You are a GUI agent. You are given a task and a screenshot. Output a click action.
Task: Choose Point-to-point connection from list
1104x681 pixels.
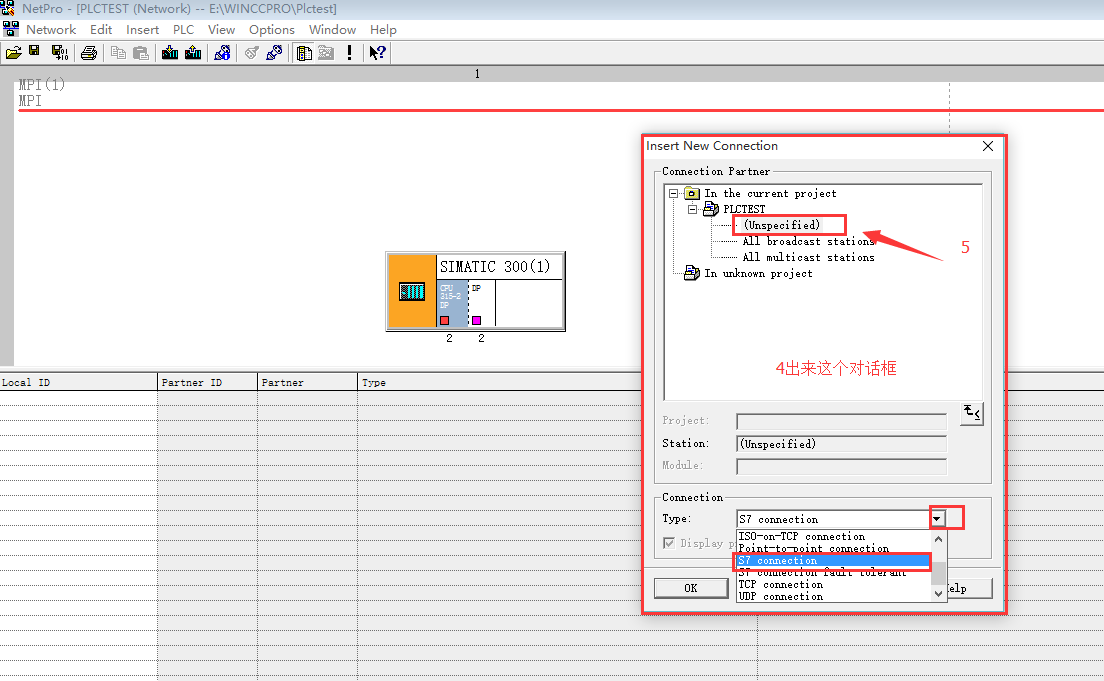click(813, 549)
